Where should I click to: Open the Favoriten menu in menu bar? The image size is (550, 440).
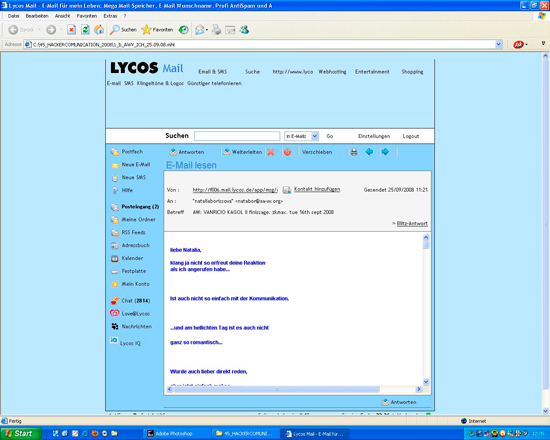point(87,16)
